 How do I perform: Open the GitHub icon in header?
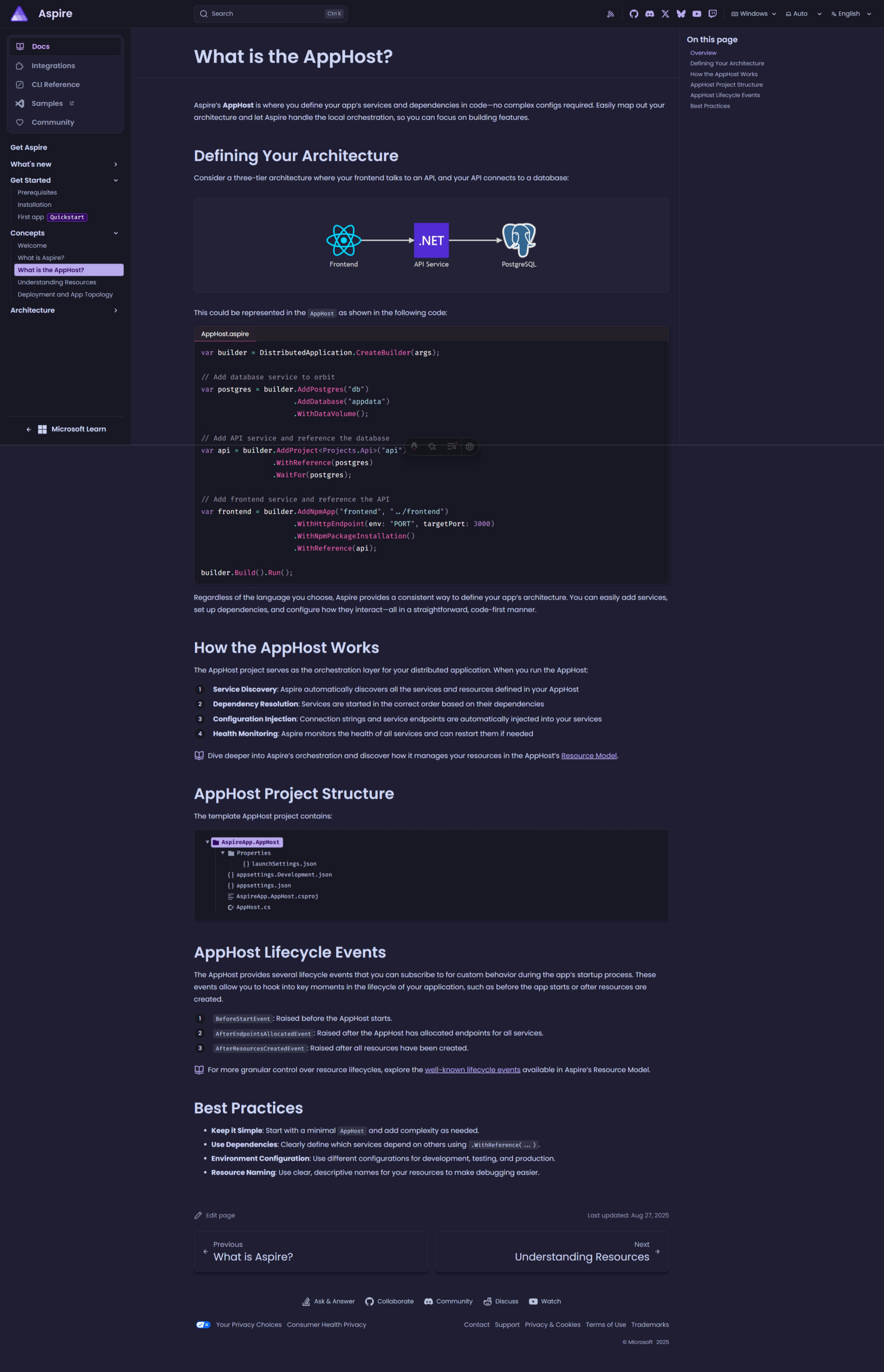634,14
